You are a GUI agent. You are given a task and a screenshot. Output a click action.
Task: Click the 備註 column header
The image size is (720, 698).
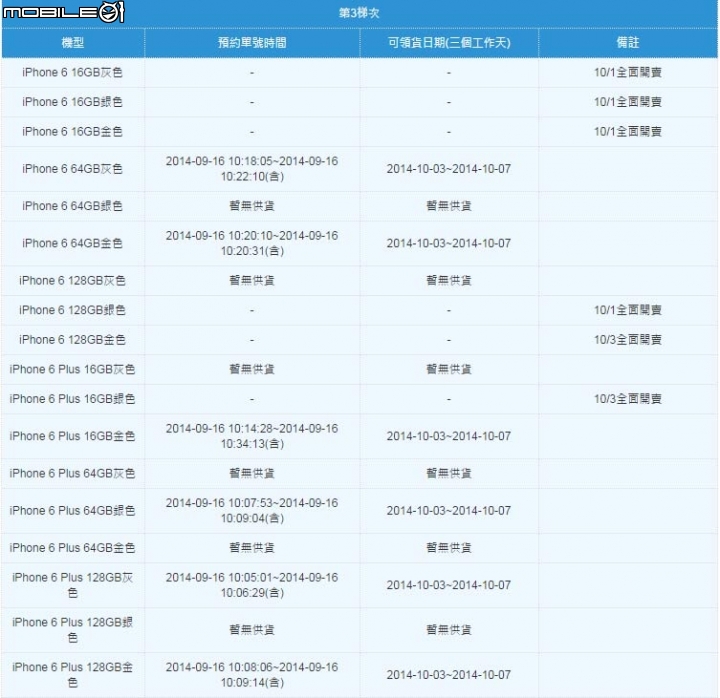pyautogui.click(x=628, y=43)
